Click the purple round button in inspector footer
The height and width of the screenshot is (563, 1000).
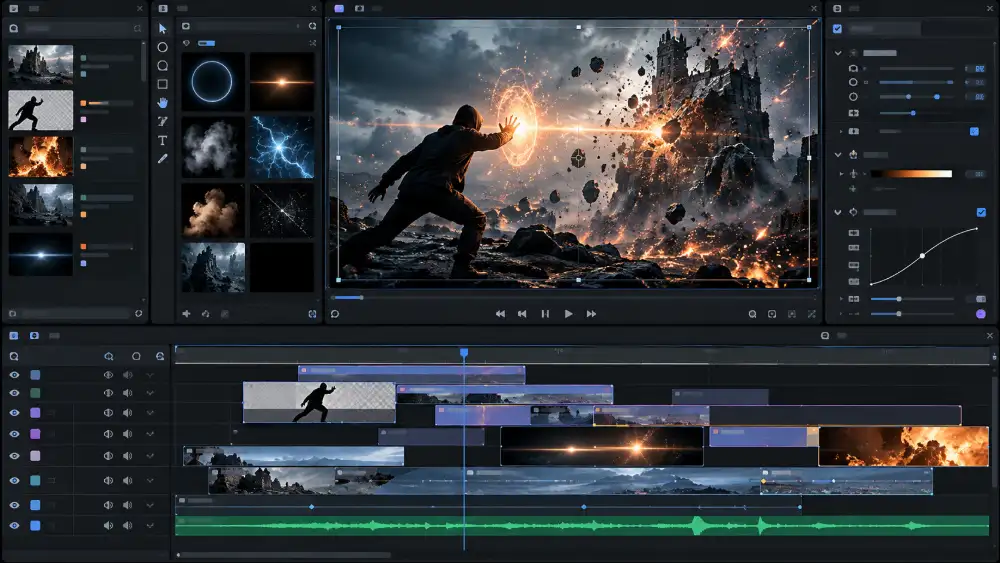981,314
